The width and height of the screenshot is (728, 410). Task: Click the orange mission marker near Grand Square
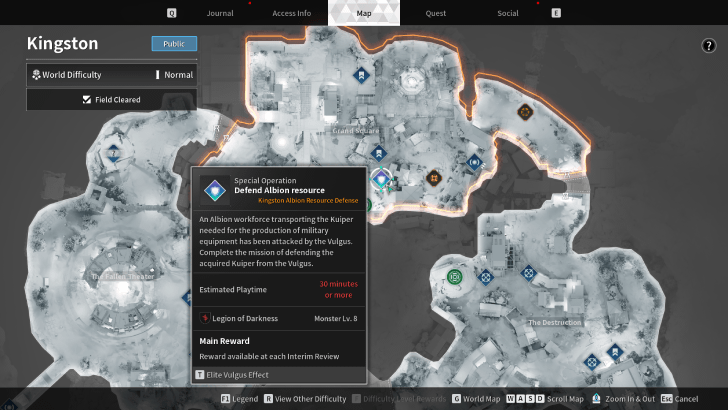point(434,178)
